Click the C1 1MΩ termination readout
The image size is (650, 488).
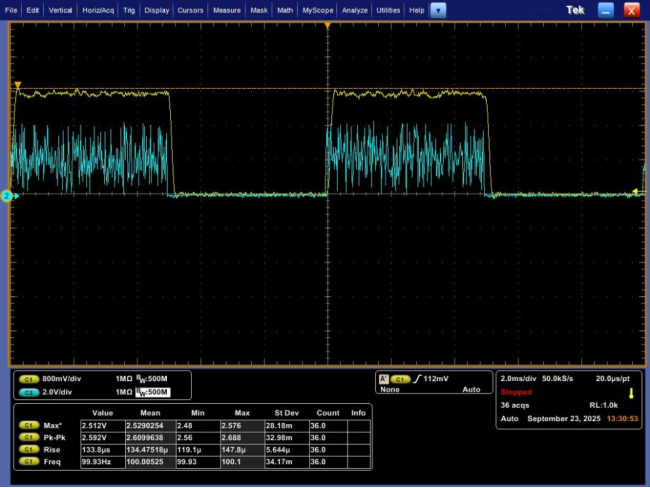124,379
